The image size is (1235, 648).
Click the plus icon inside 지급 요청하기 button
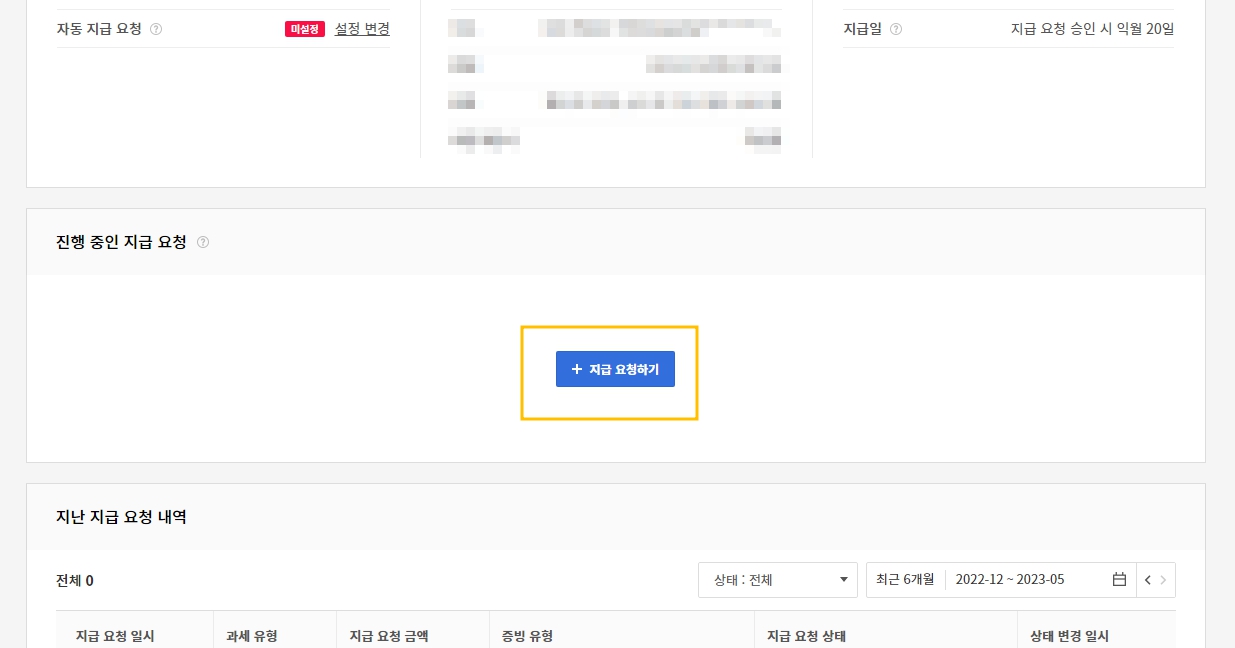(575, 369)
